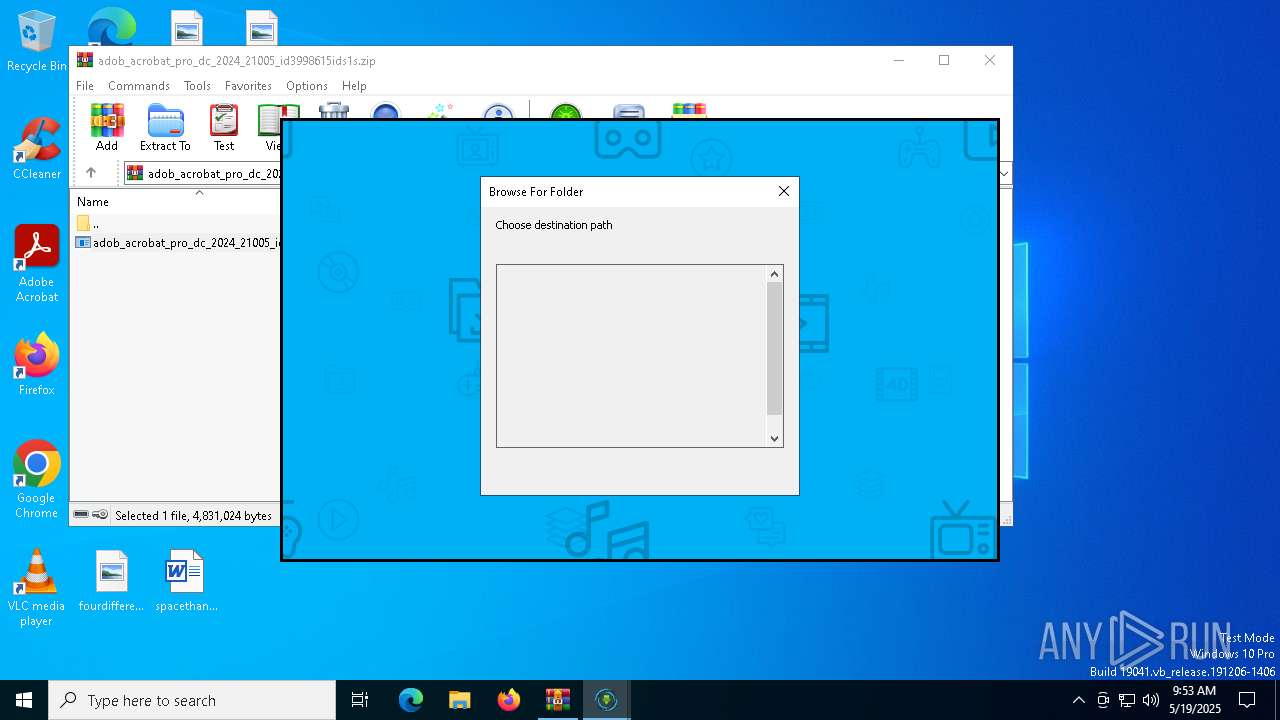1280x720 pixels.
Task: Switch to the installer app taskbar button
Action: [606, 700]
